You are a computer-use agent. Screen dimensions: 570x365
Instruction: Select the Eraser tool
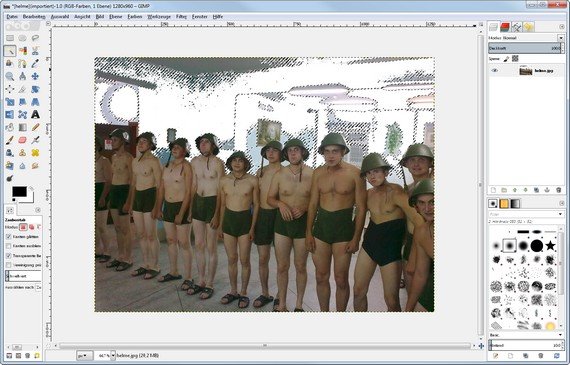[23, 140]
